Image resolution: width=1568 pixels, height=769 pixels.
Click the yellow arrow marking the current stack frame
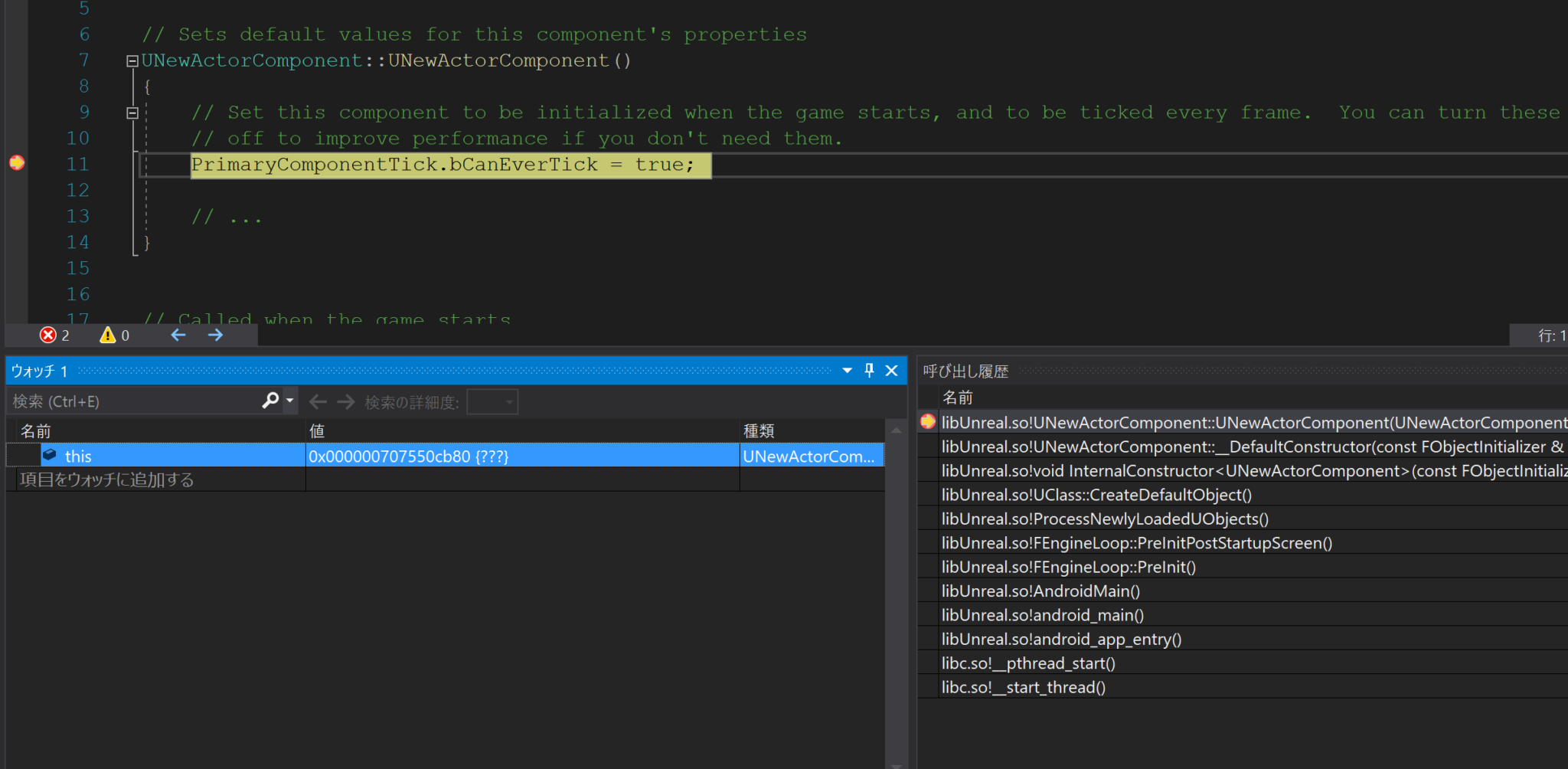[927, 421]
